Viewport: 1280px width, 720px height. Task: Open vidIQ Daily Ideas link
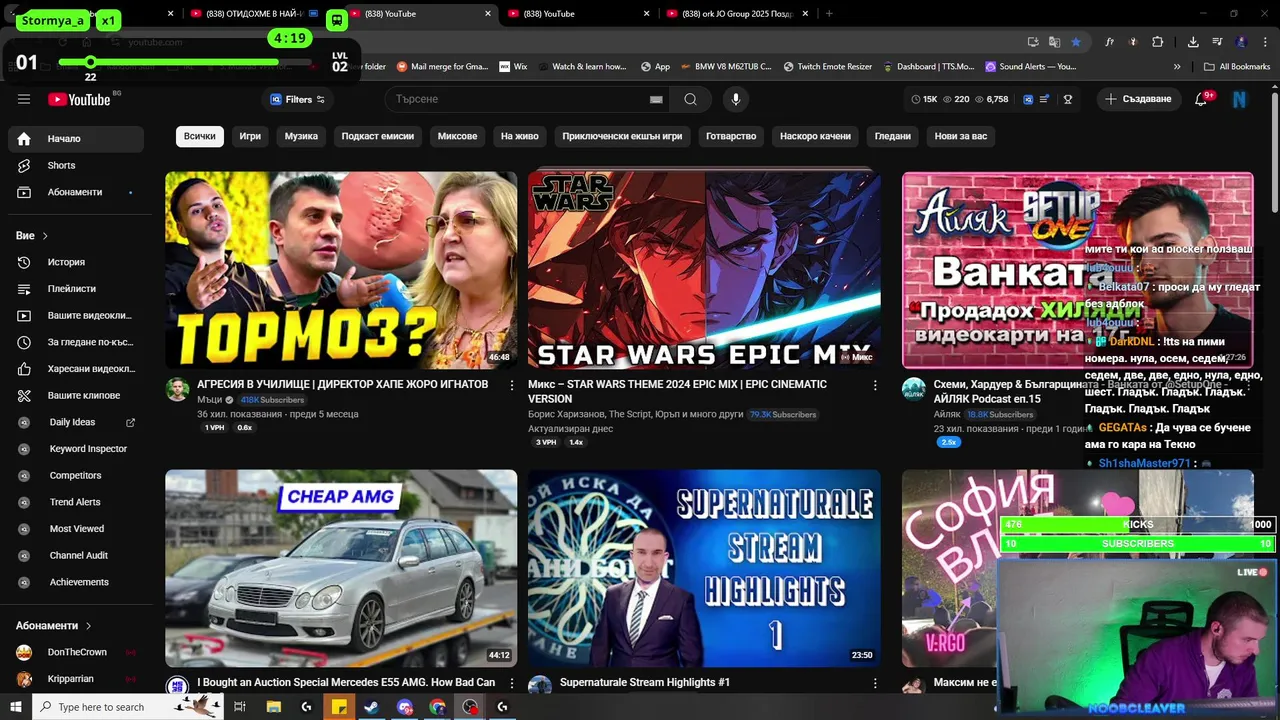click(76, 422)
